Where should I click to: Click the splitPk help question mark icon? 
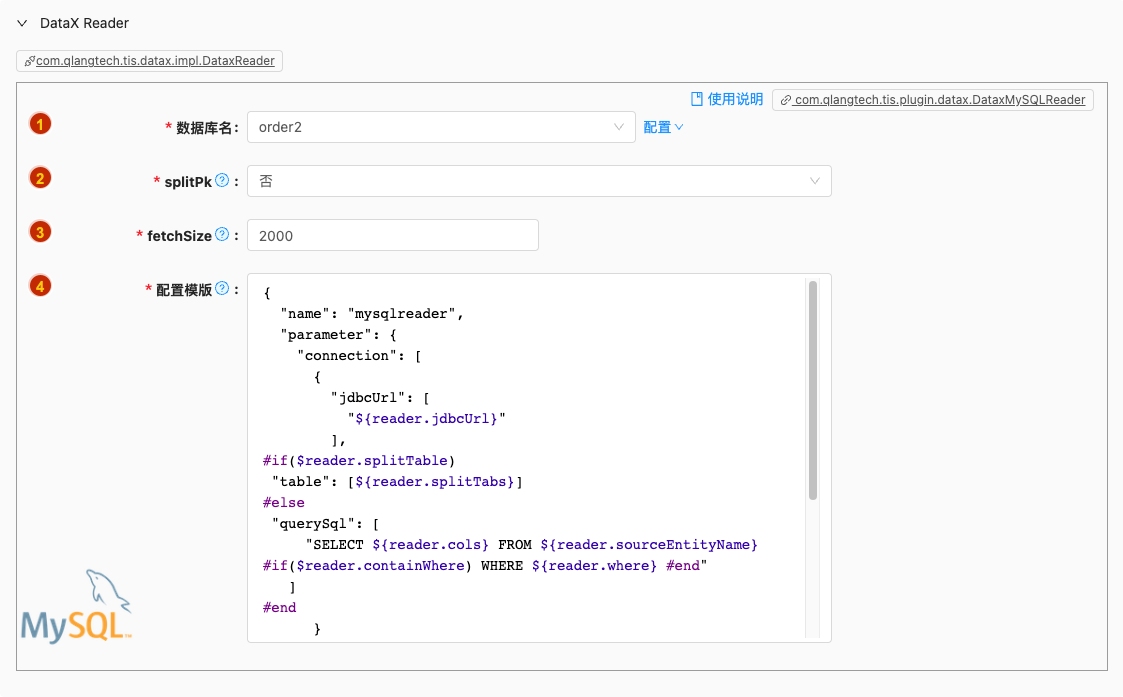[x=222, y=181]
